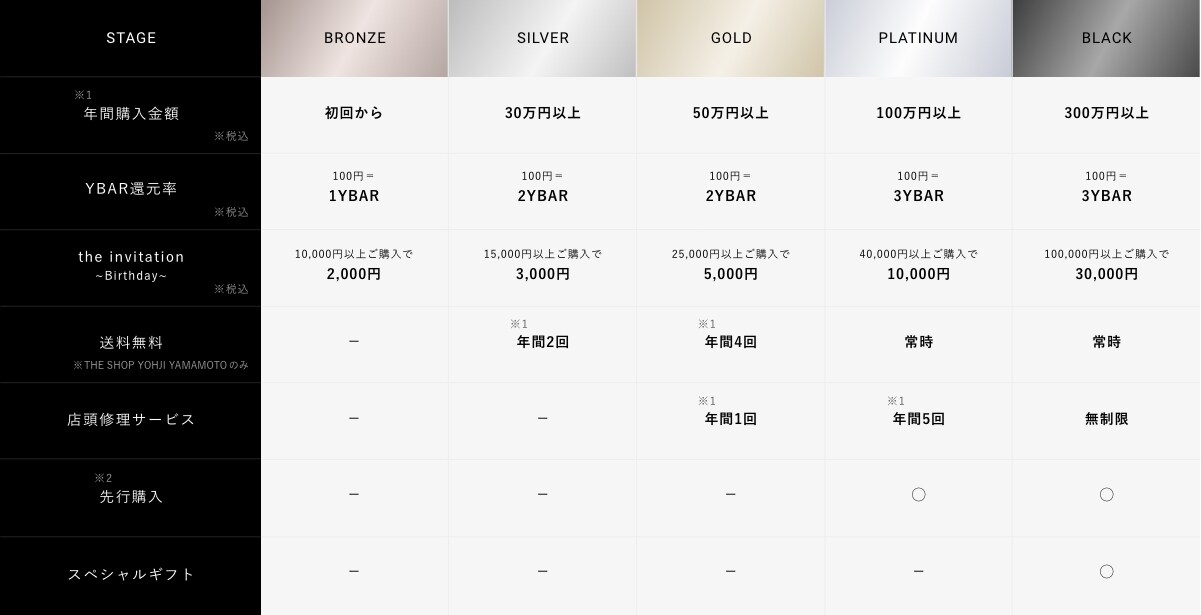Click the circle for BLACK 先行購入
This screenshot has height=615, width=1201.
click(1106, 494)
